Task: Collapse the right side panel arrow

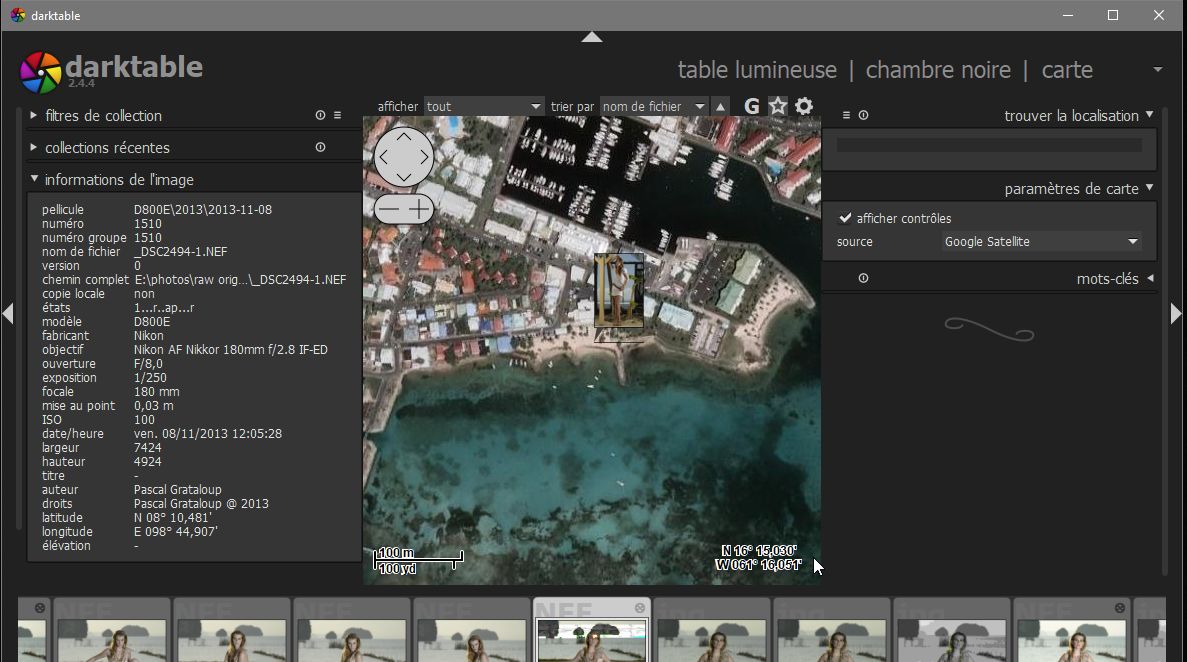Action: click(x=1176, y=313)
